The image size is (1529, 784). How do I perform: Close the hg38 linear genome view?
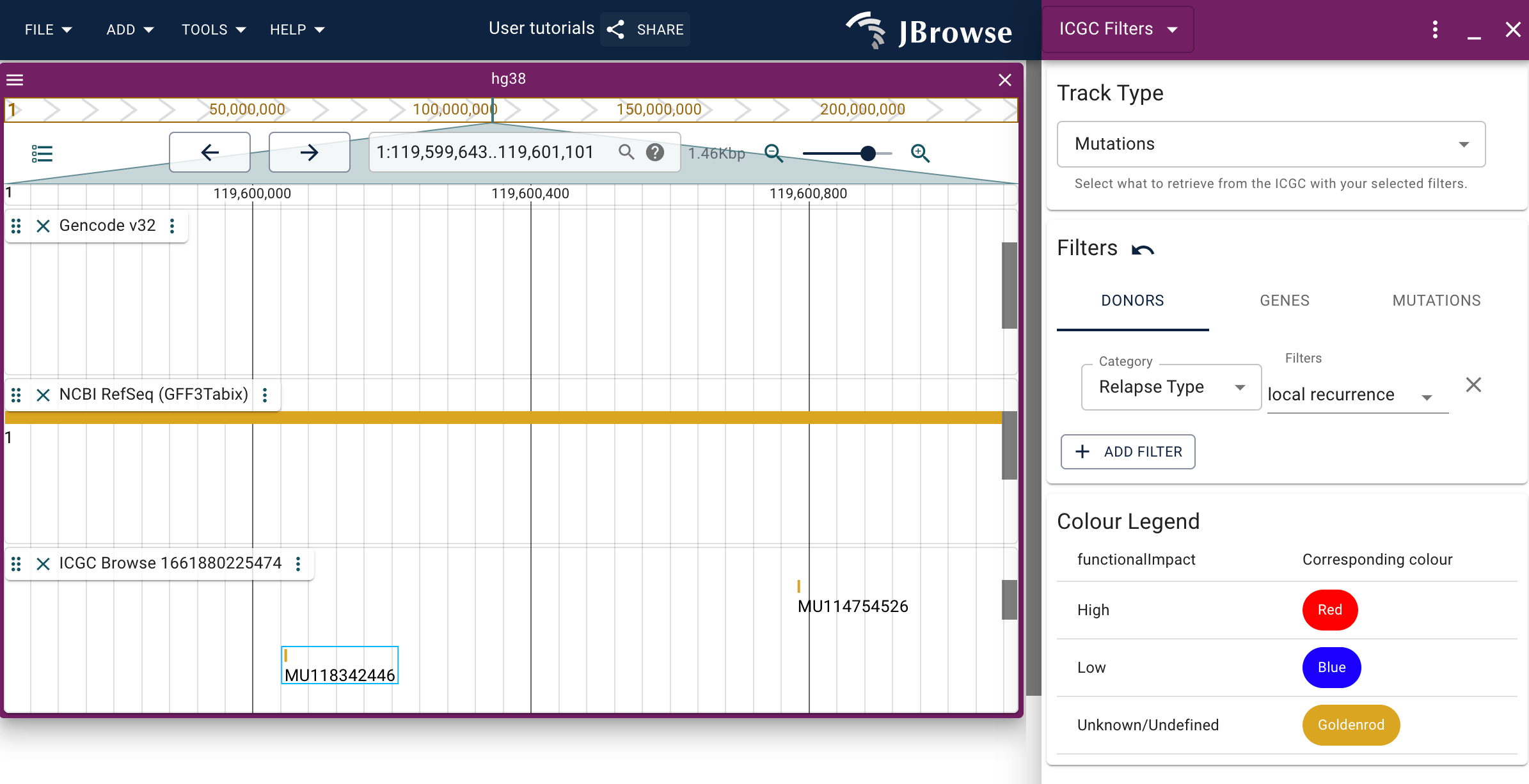[x=1005, y=80]
